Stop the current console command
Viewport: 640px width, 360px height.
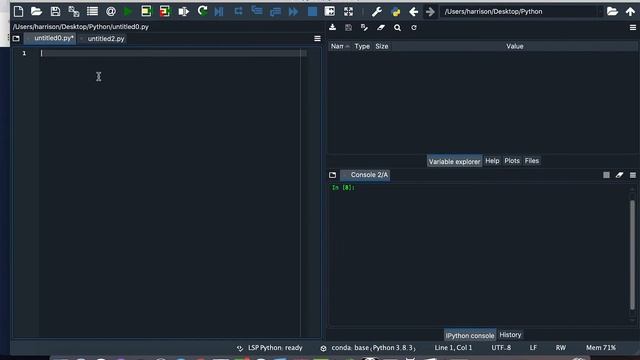point(606,175)
